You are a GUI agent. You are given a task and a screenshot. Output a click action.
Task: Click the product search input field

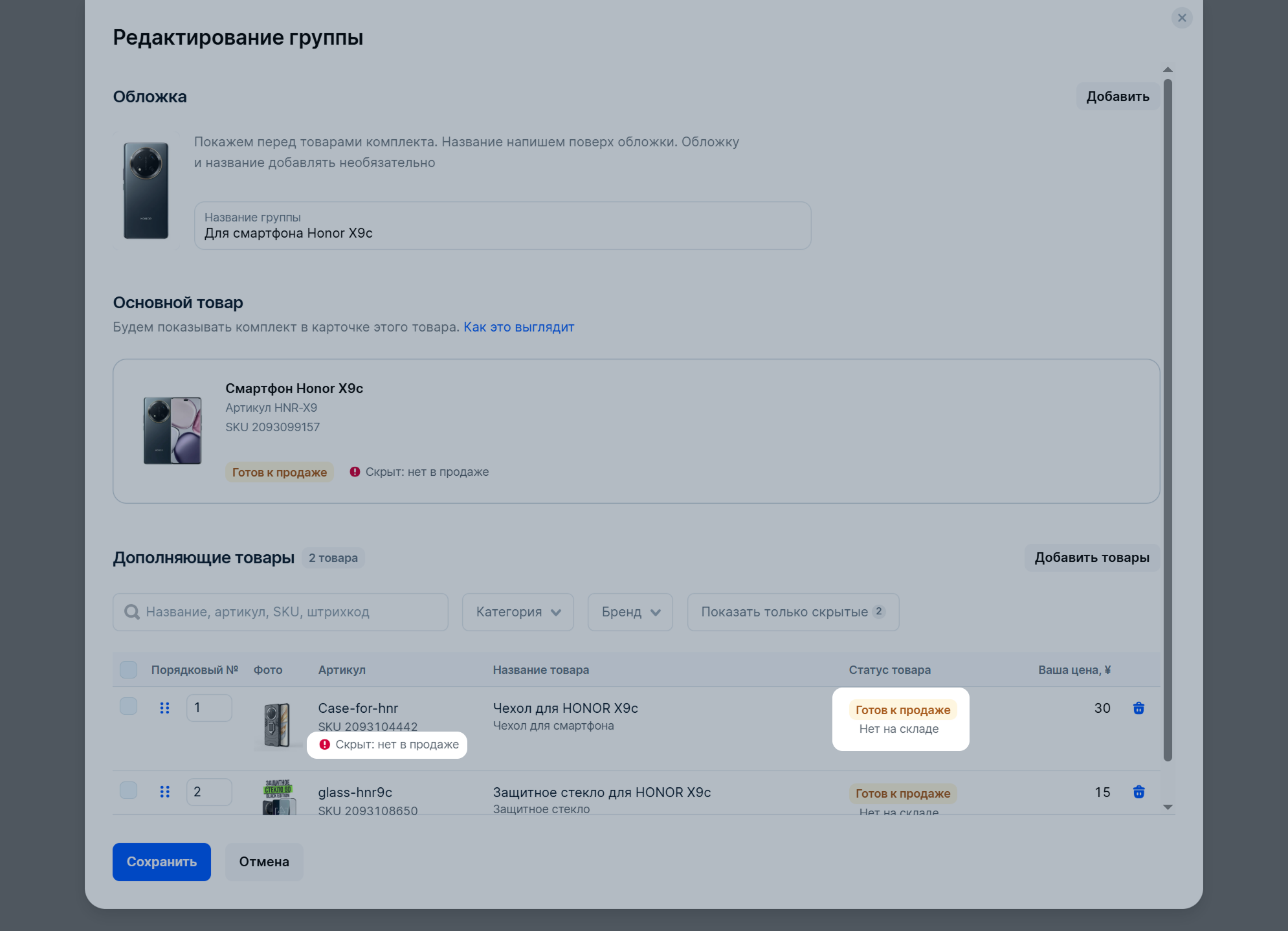point(280,612)
